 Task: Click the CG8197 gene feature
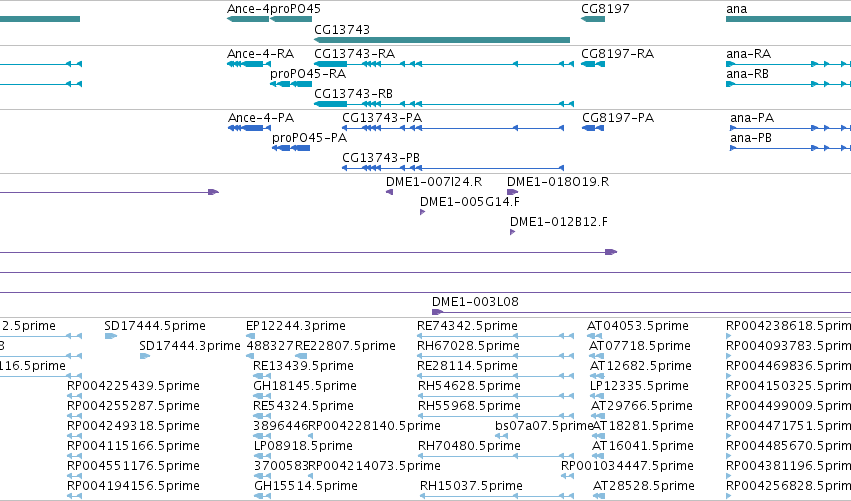click(593, 19)
